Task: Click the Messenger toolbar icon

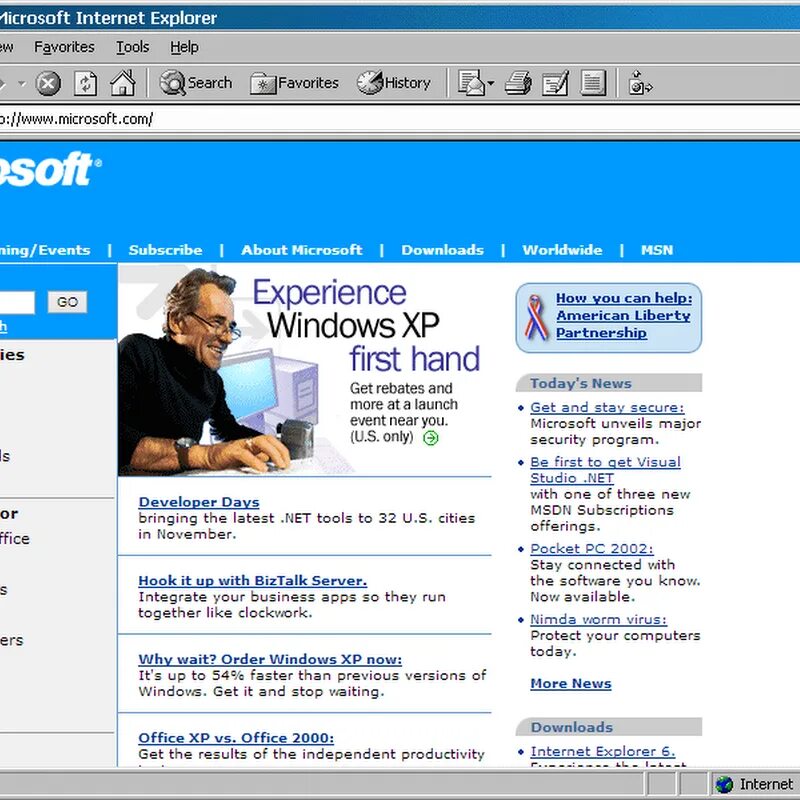Action: (x=640, y=83)
